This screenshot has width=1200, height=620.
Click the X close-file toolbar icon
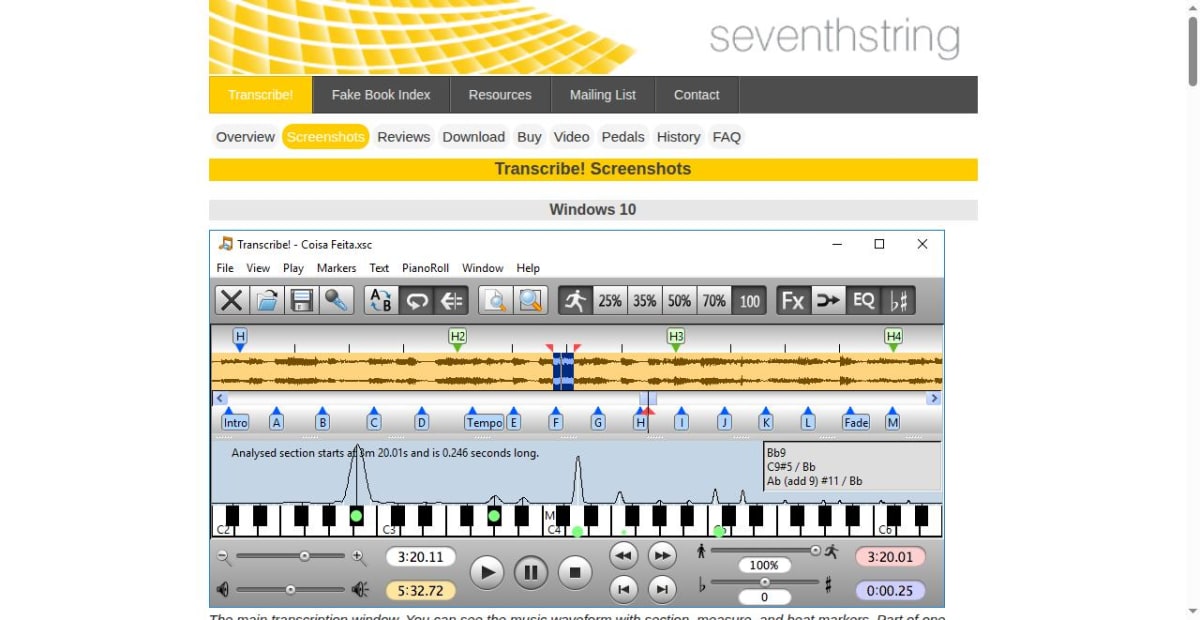click(231, 300)
